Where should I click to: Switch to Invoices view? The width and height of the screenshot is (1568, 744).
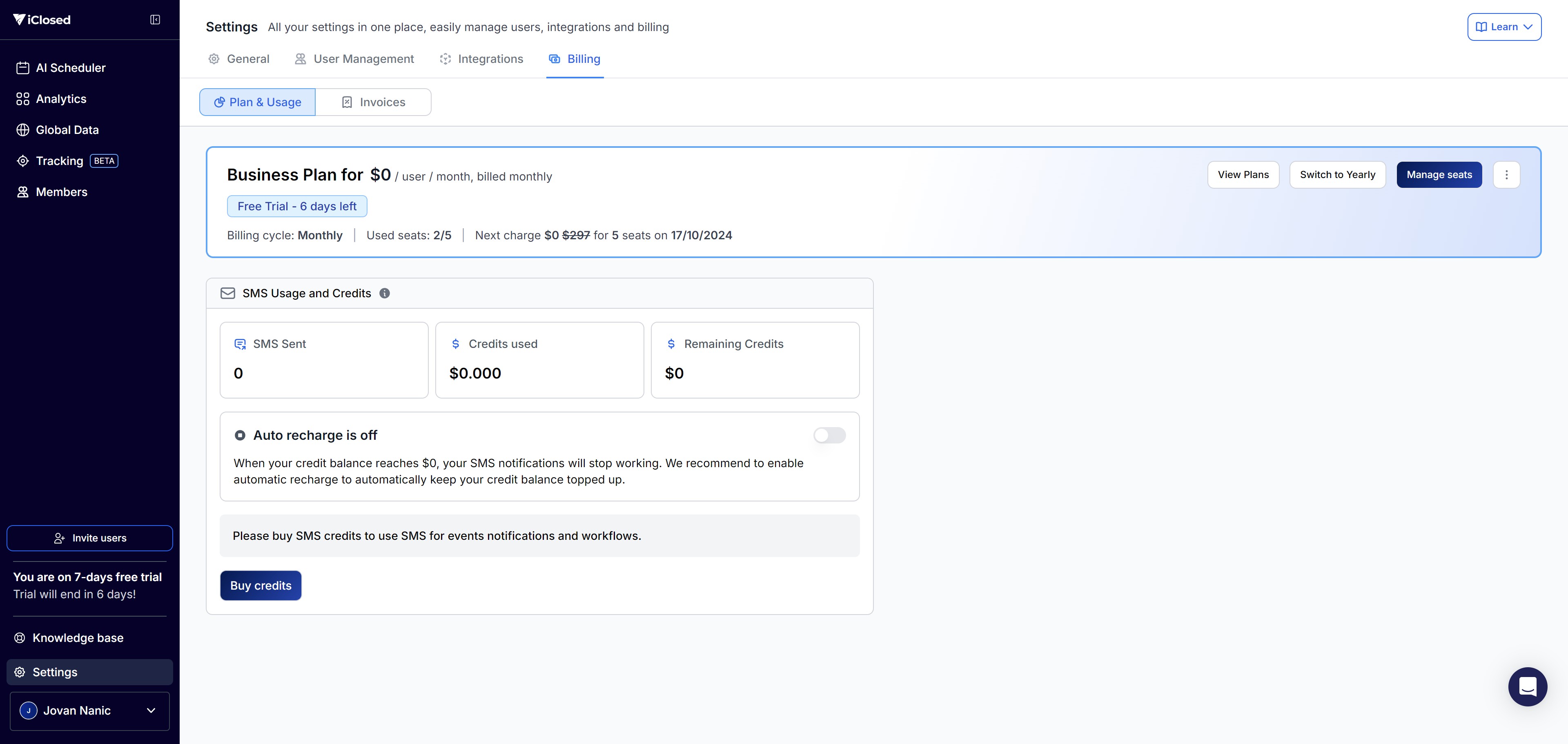pyautogui.click(x=373, y=102)
